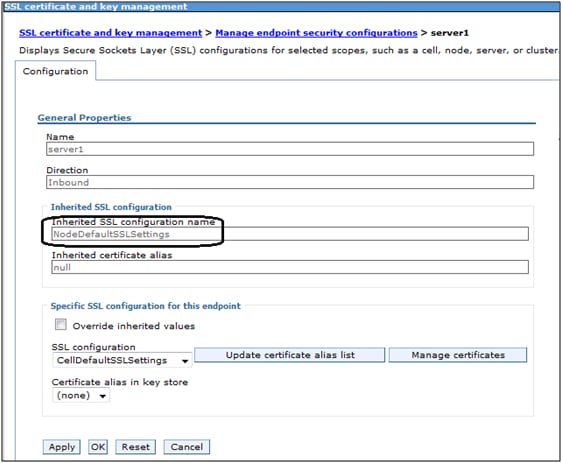Switch to the Configuration tab
The width and height of the screenshot is (563, 463).
click(56, 71)
